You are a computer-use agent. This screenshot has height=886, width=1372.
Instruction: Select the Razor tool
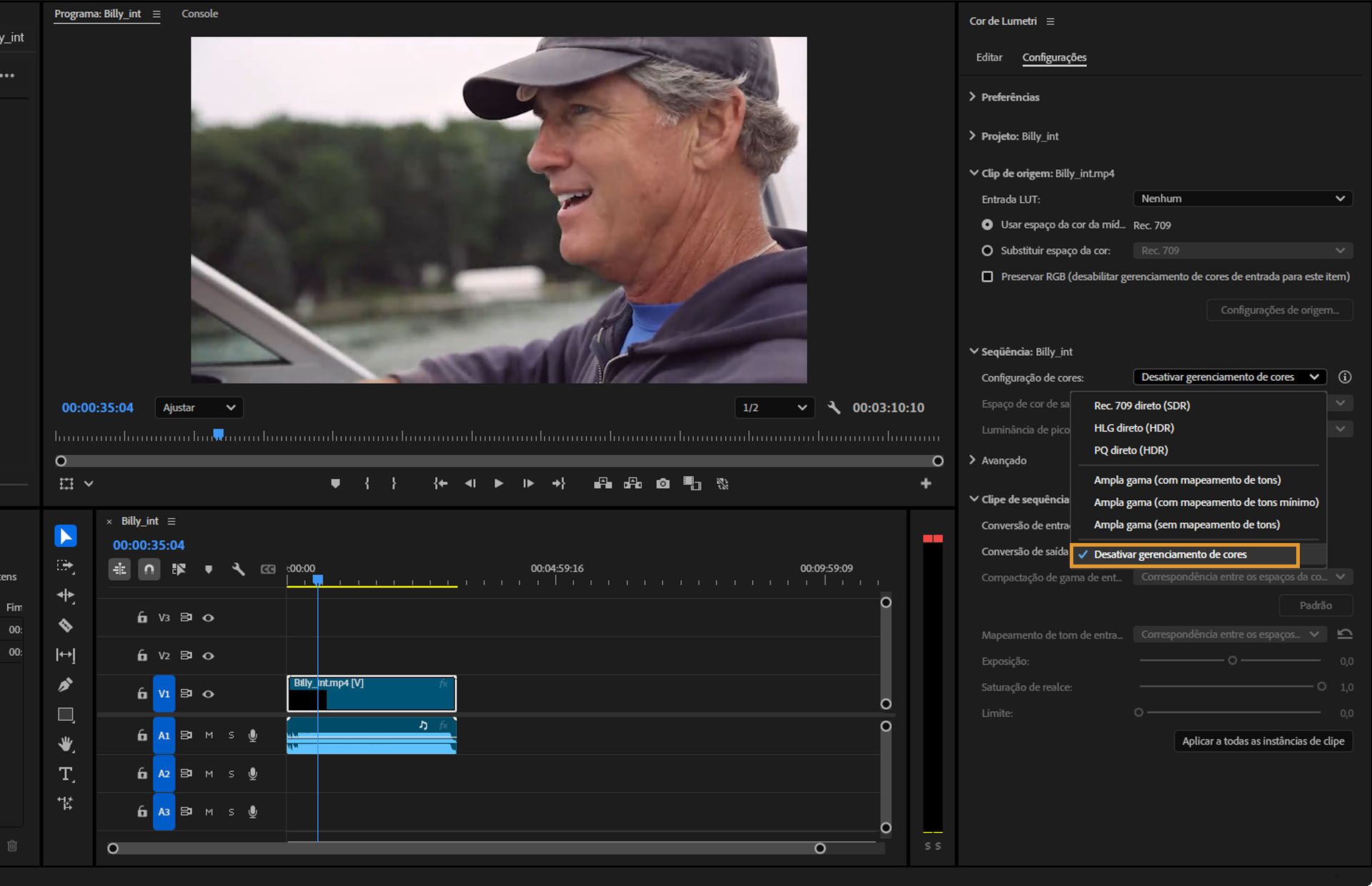point(65,625)
